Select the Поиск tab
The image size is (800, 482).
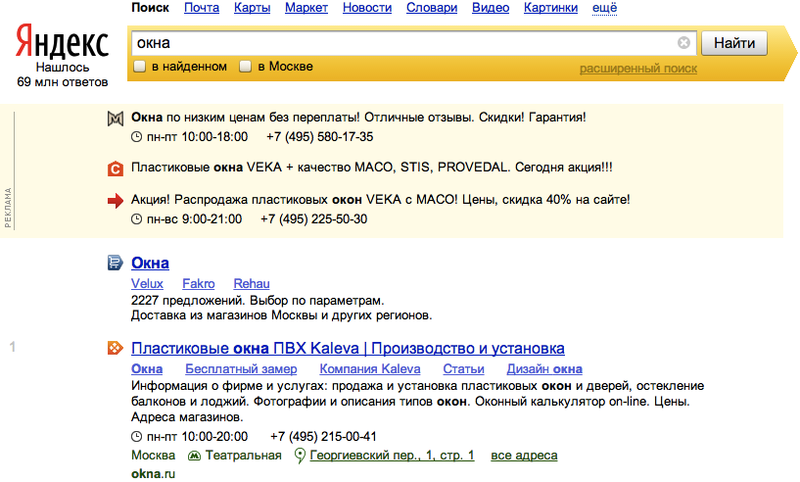[x=150, y=8]
